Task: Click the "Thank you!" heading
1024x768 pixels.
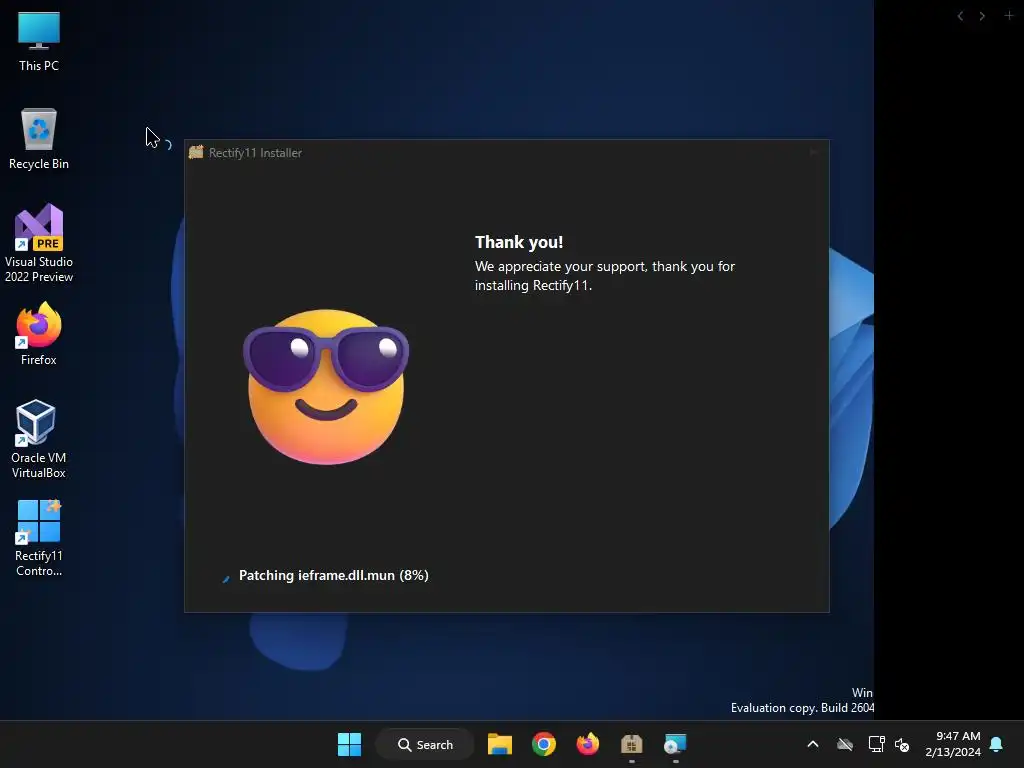Action: click(x=519, y=242)
